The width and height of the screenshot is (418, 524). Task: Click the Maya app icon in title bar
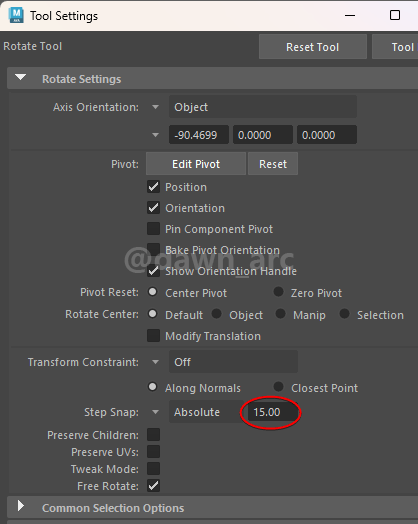tap(16, 15)
